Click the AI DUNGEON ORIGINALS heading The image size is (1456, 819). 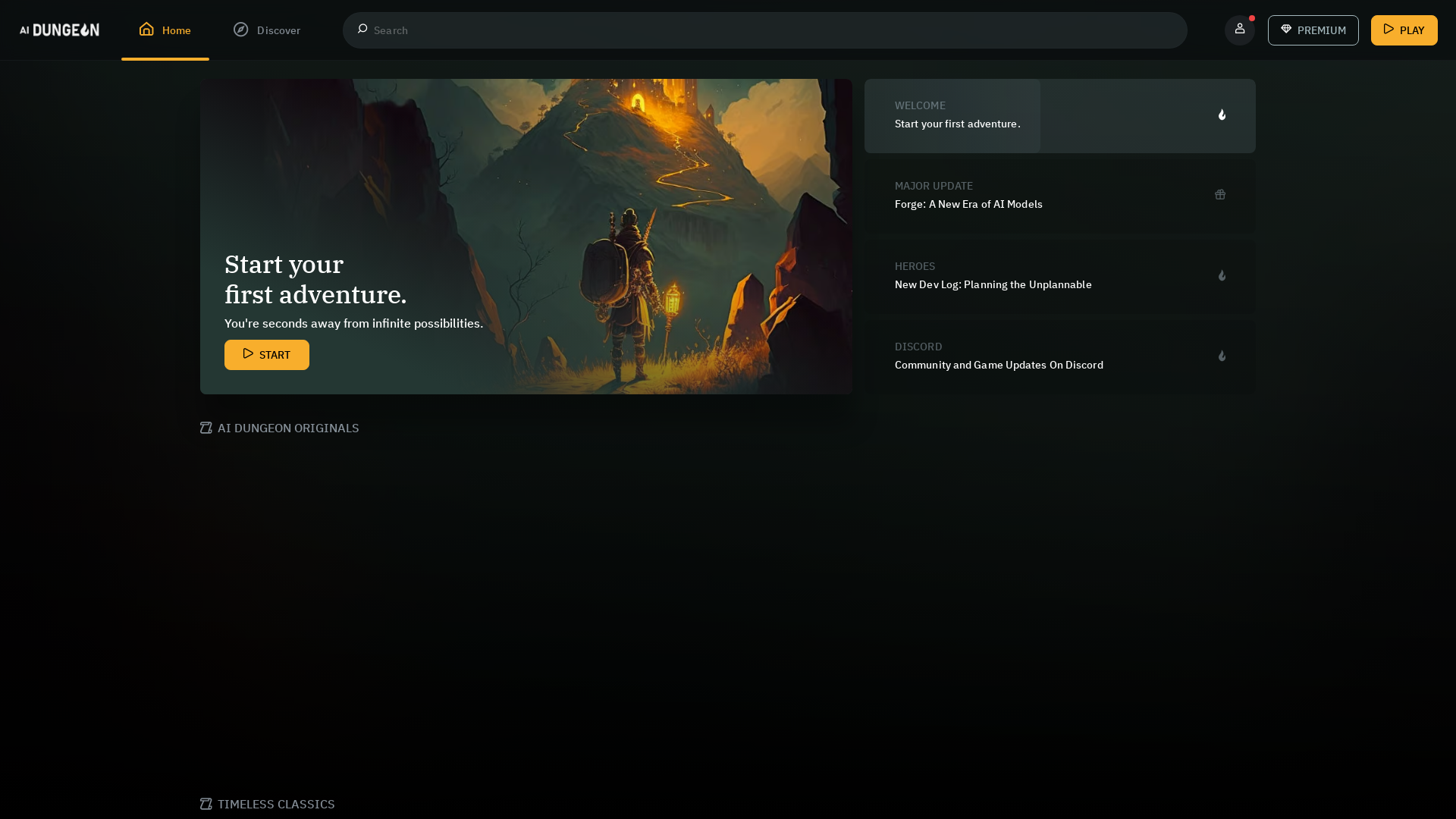(288, 428)
